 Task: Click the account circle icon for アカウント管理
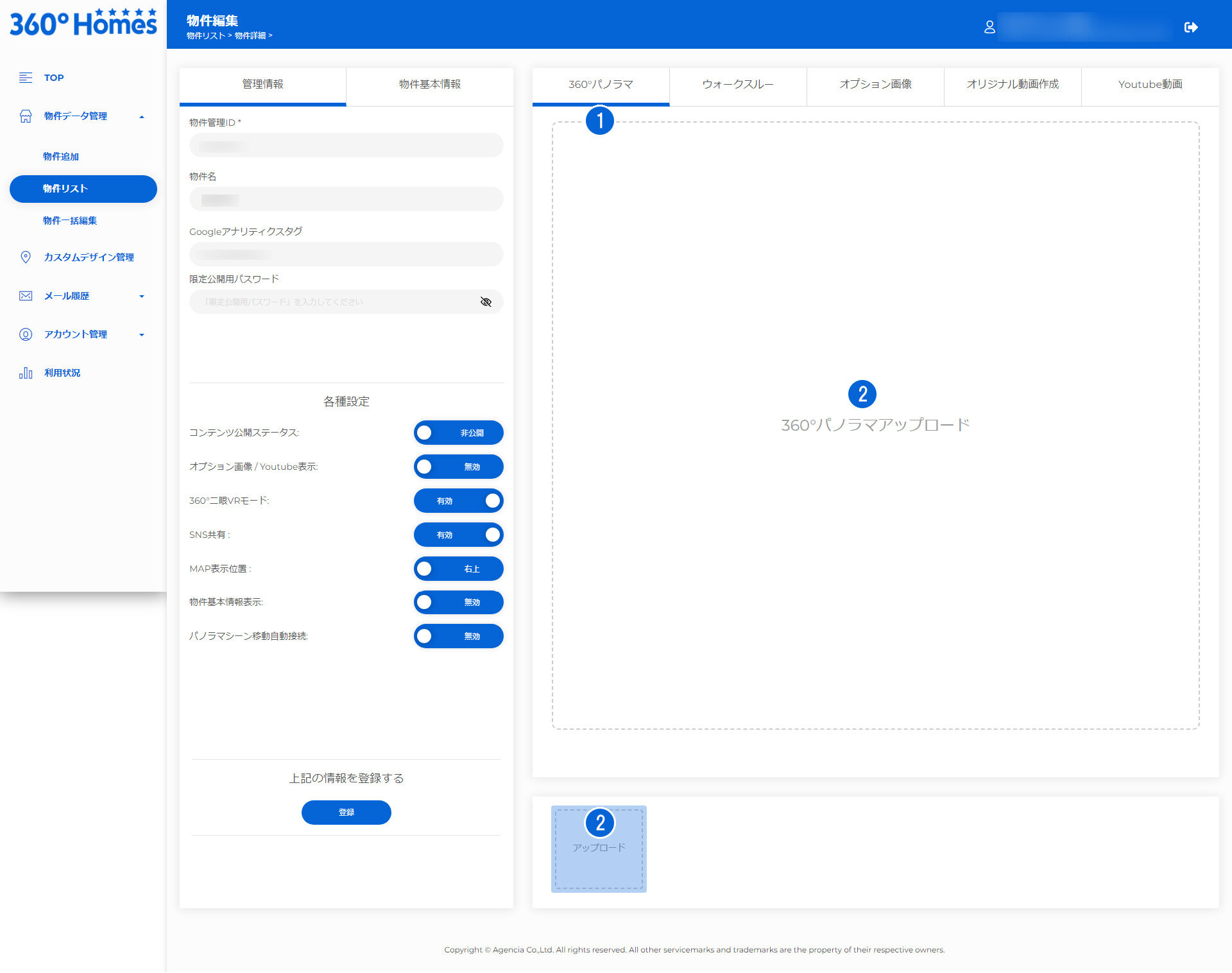26,334
